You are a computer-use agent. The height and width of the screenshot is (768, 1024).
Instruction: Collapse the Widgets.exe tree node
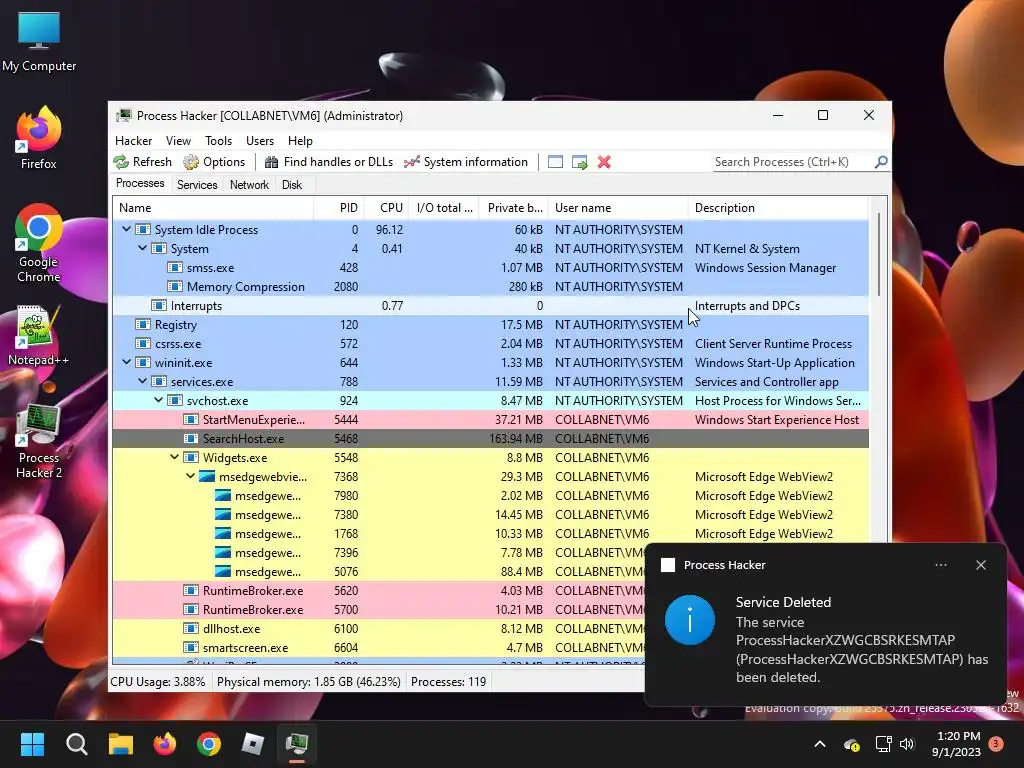(174, 457)
